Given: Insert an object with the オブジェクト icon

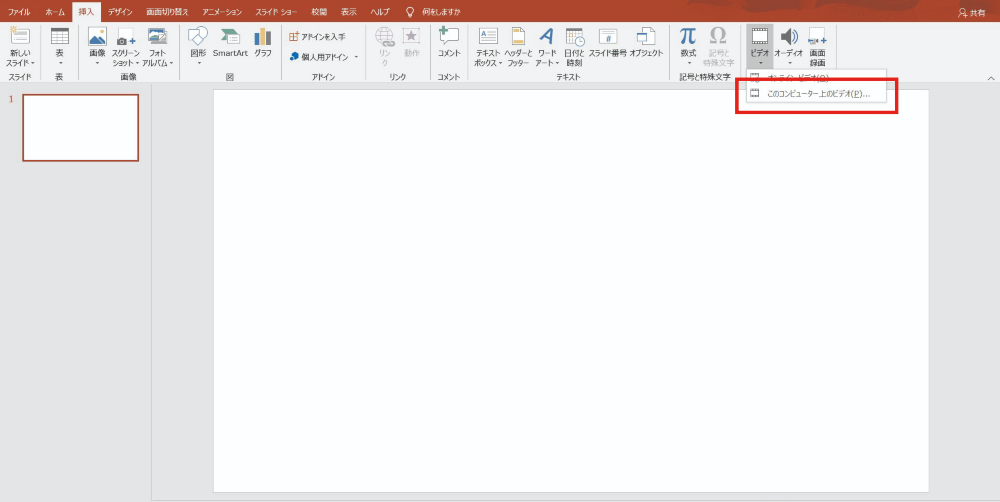Looking at the screenshot, I should click(x=646, y=42).
